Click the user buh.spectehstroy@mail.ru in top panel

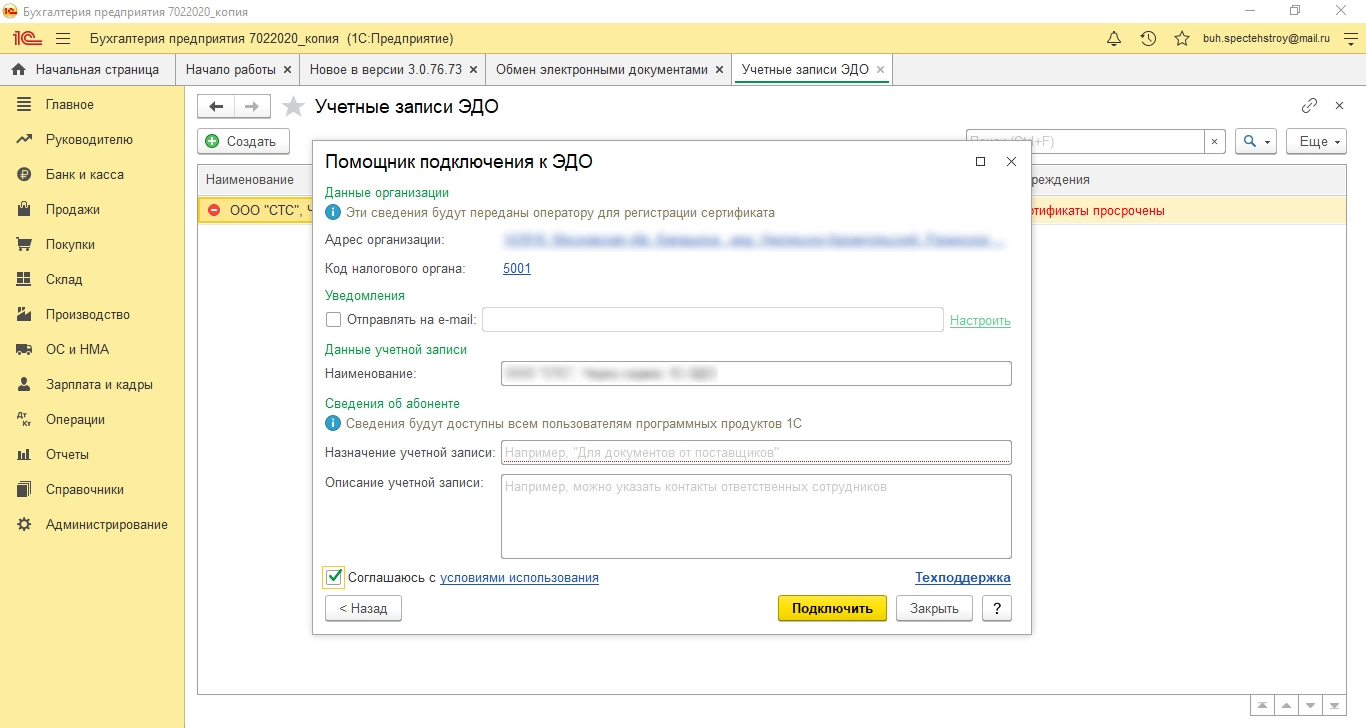1266,39
